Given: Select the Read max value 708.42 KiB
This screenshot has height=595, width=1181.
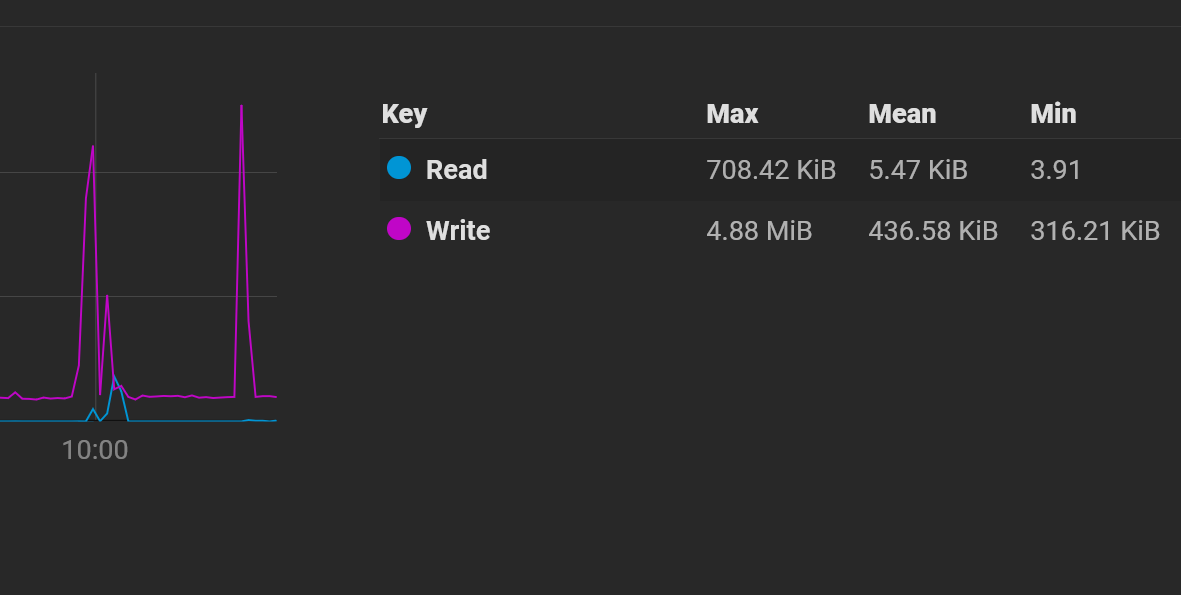Looking at the screenshot, I should [771, 169].
